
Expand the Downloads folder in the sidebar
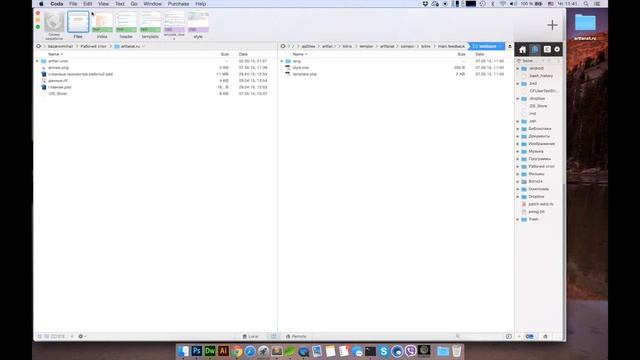(518, 189)
